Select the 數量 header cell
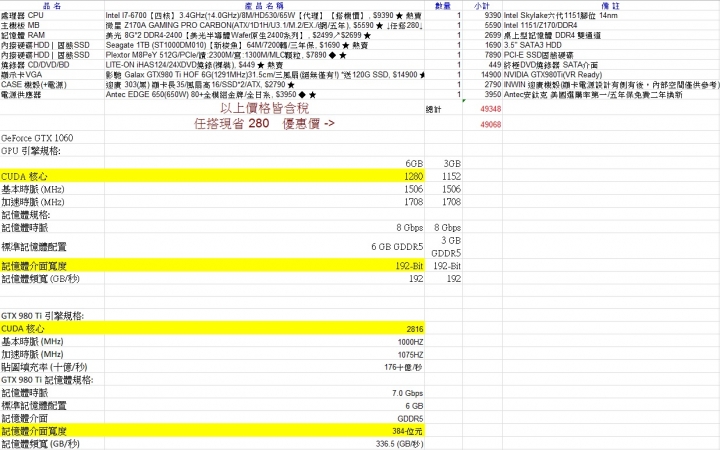 (443, 6)
